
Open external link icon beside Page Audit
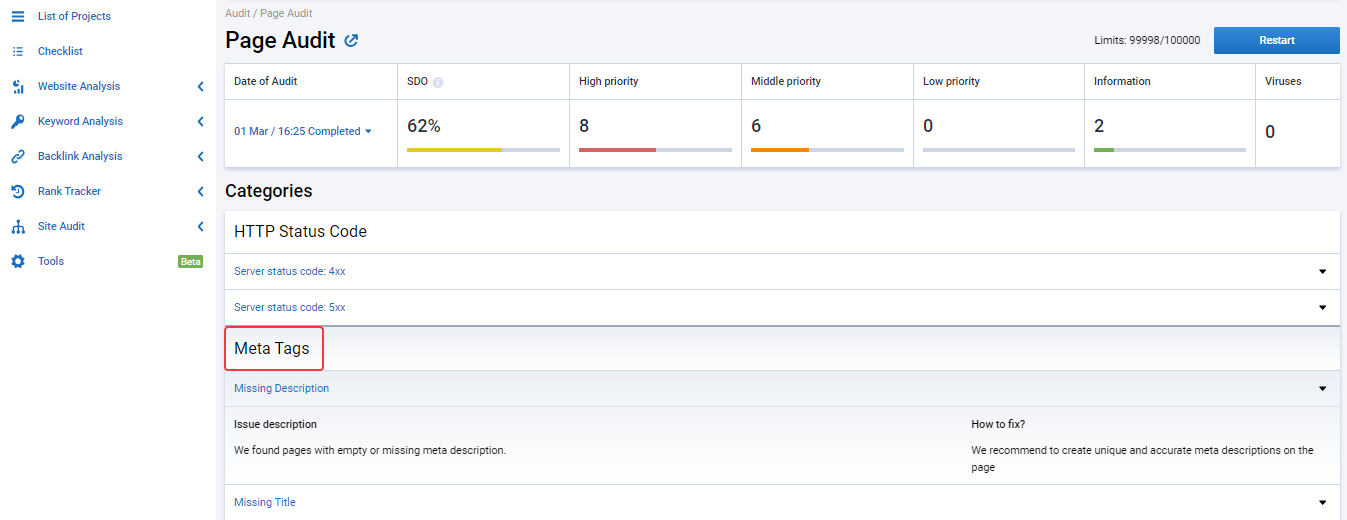click(x=351, y=41)
